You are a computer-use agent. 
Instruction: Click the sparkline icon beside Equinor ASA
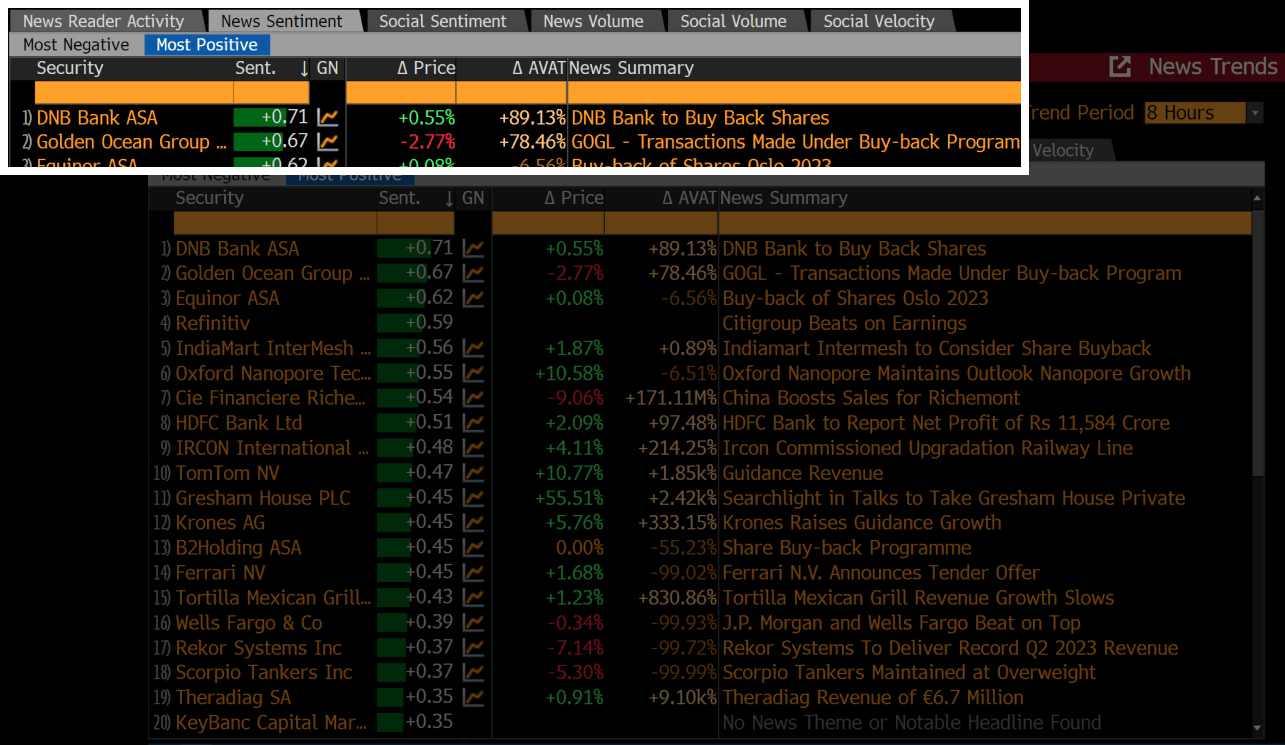[473, 298]
